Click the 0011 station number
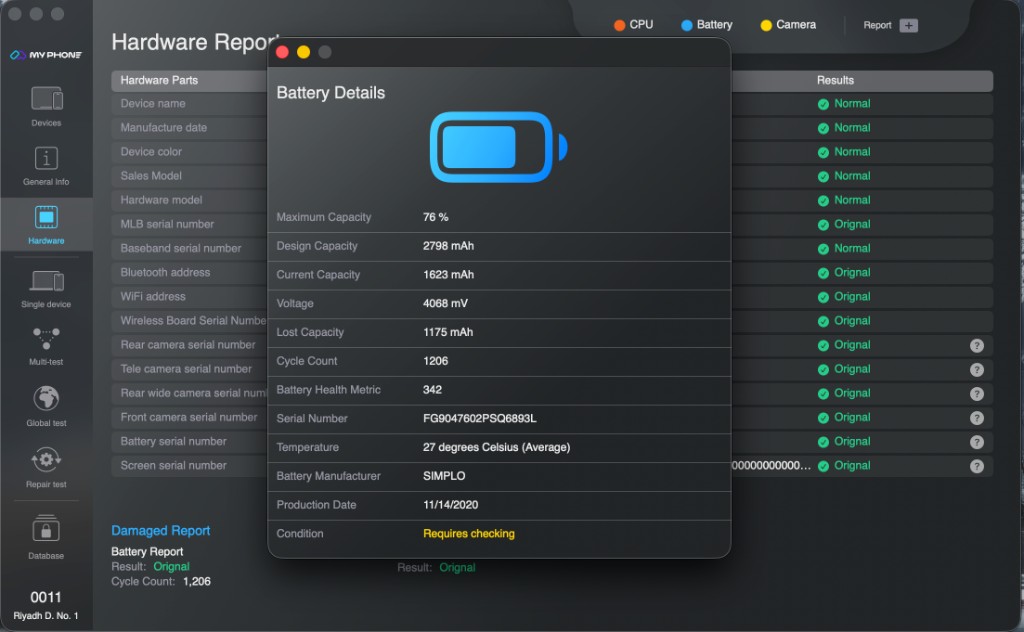Screen dimensions: 1024x632 point(46,597)
